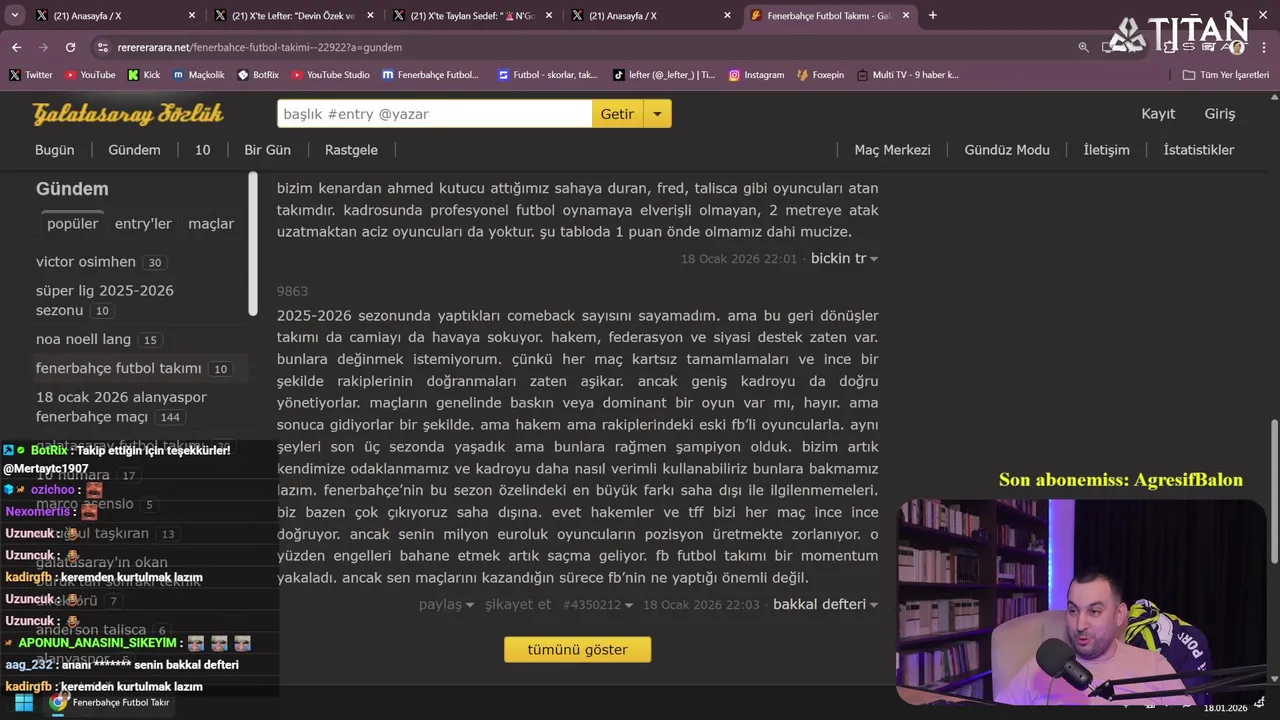Open the 10 menu item
The width and height of the screenshot is (1280, 720).
tap(203, 150)
